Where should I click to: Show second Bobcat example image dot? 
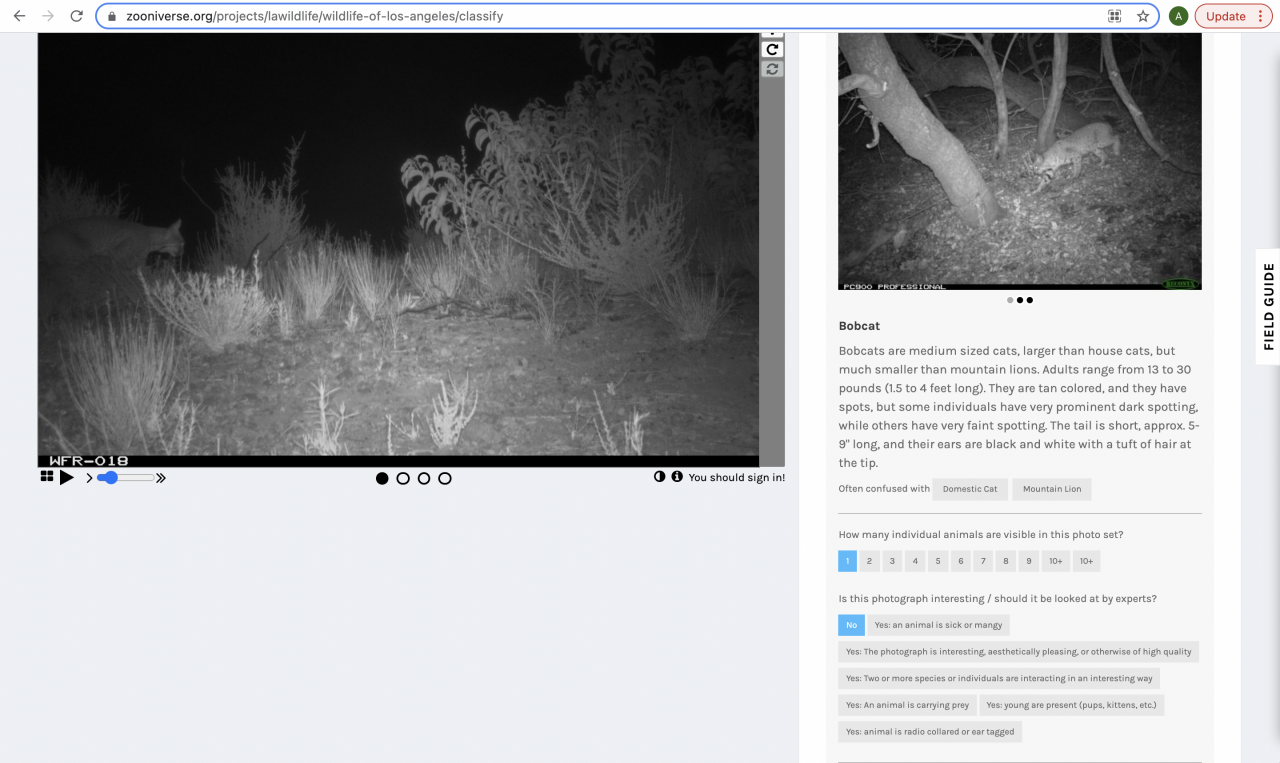1020,300
